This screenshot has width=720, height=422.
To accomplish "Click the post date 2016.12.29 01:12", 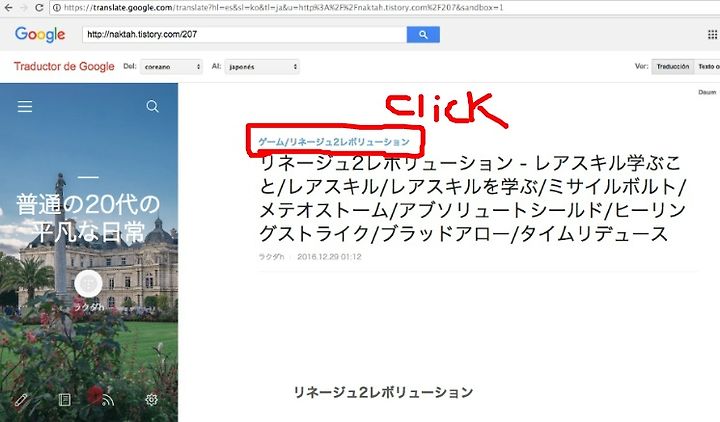I will coord(329,257).
